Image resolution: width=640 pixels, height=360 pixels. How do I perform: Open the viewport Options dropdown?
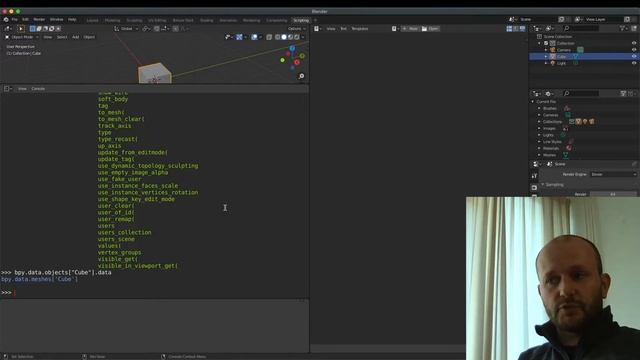pos(297,29)
